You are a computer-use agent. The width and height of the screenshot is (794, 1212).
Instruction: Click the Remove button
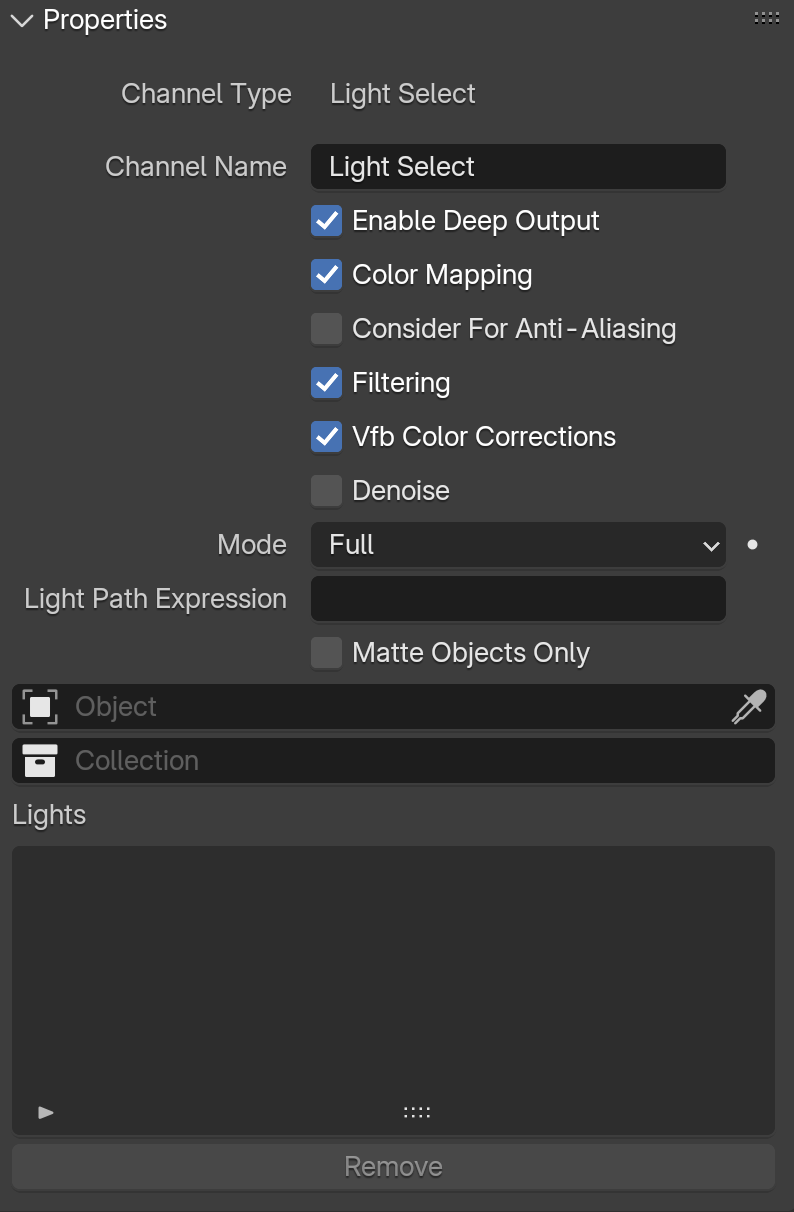click(x=393, y=1167)
